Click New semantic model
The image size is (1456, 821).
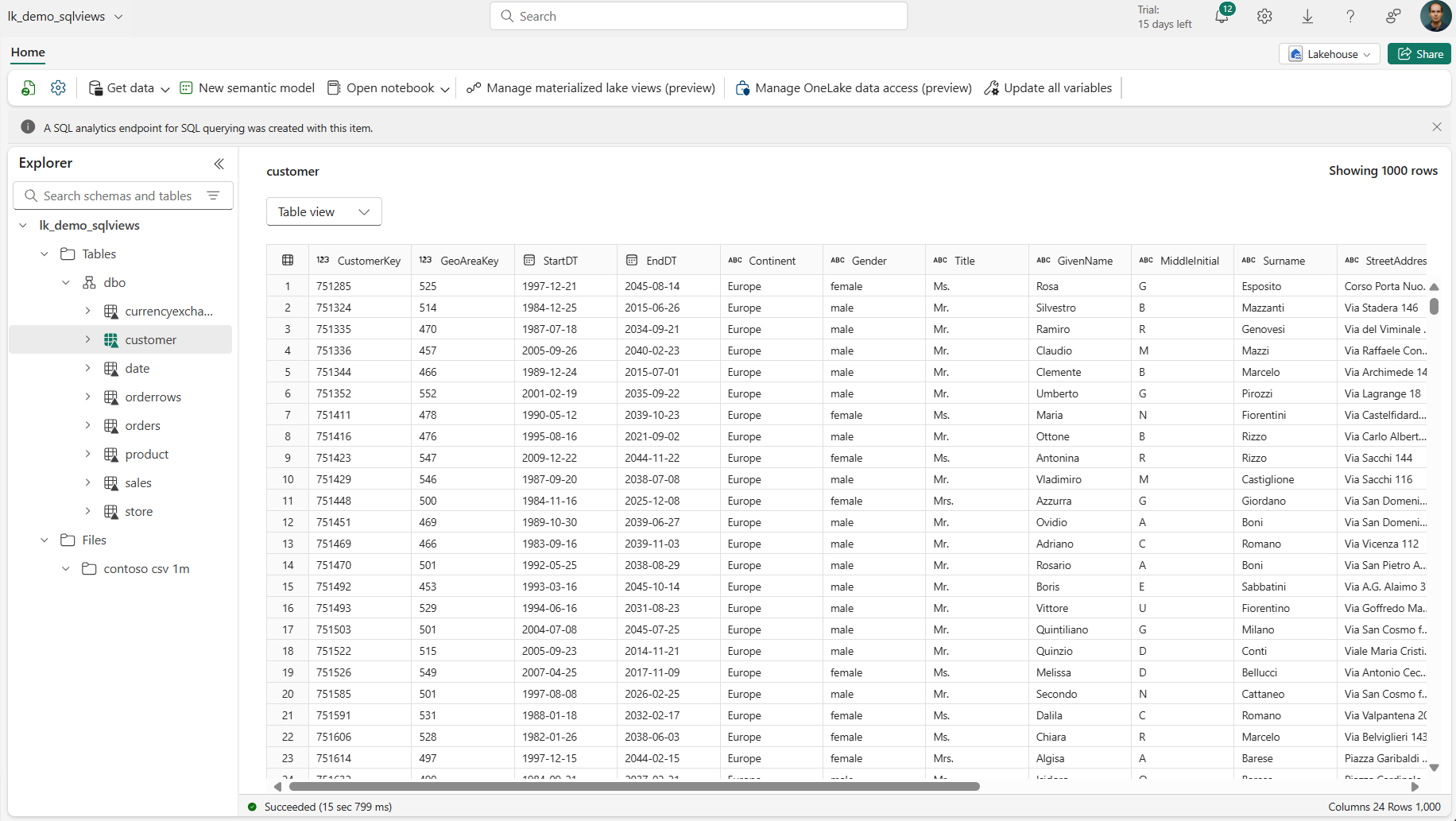tap(247, 88)
